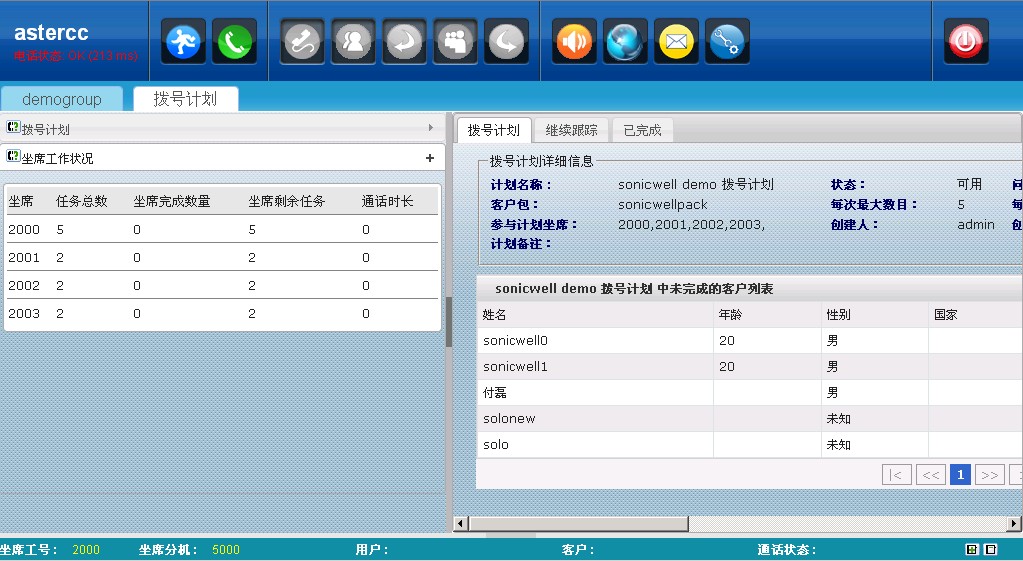
Task: Expand the 拨号计划 accordion panel arrow
Action: pyautogui.click(x=430, y=128)
